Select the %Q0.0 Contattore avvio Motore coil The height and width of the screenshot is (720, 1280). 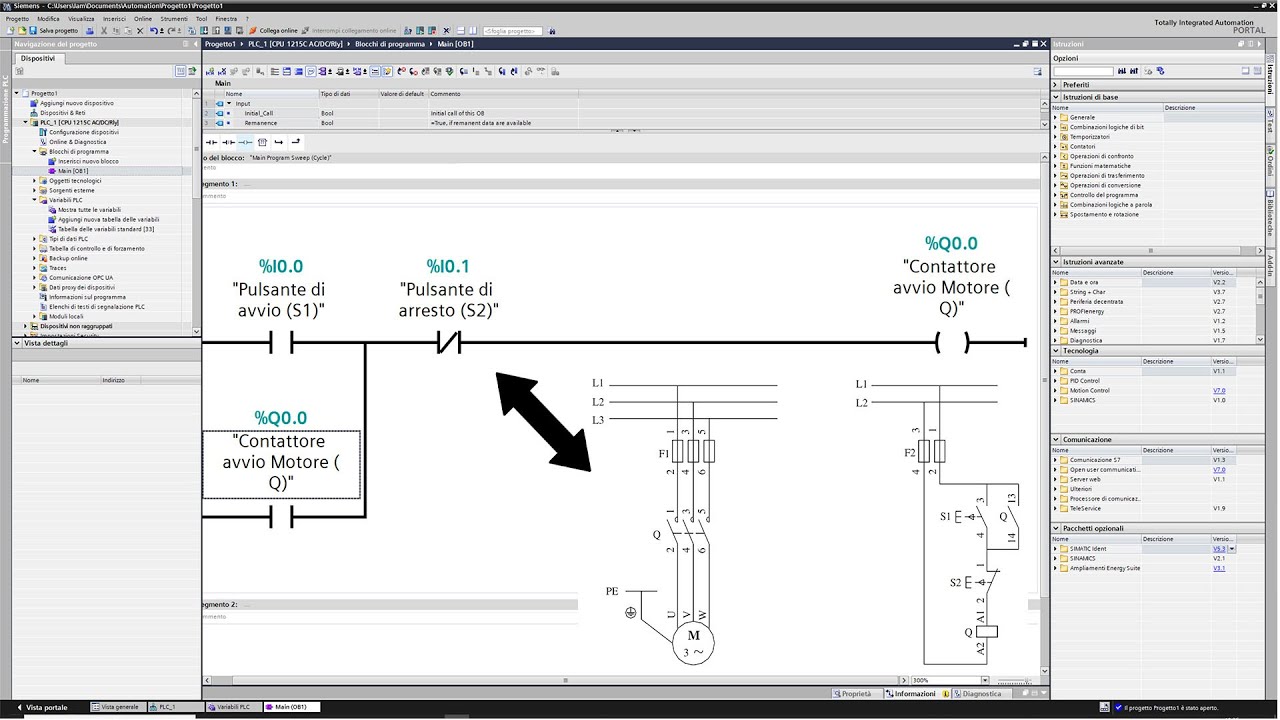(x=952, y=344)
